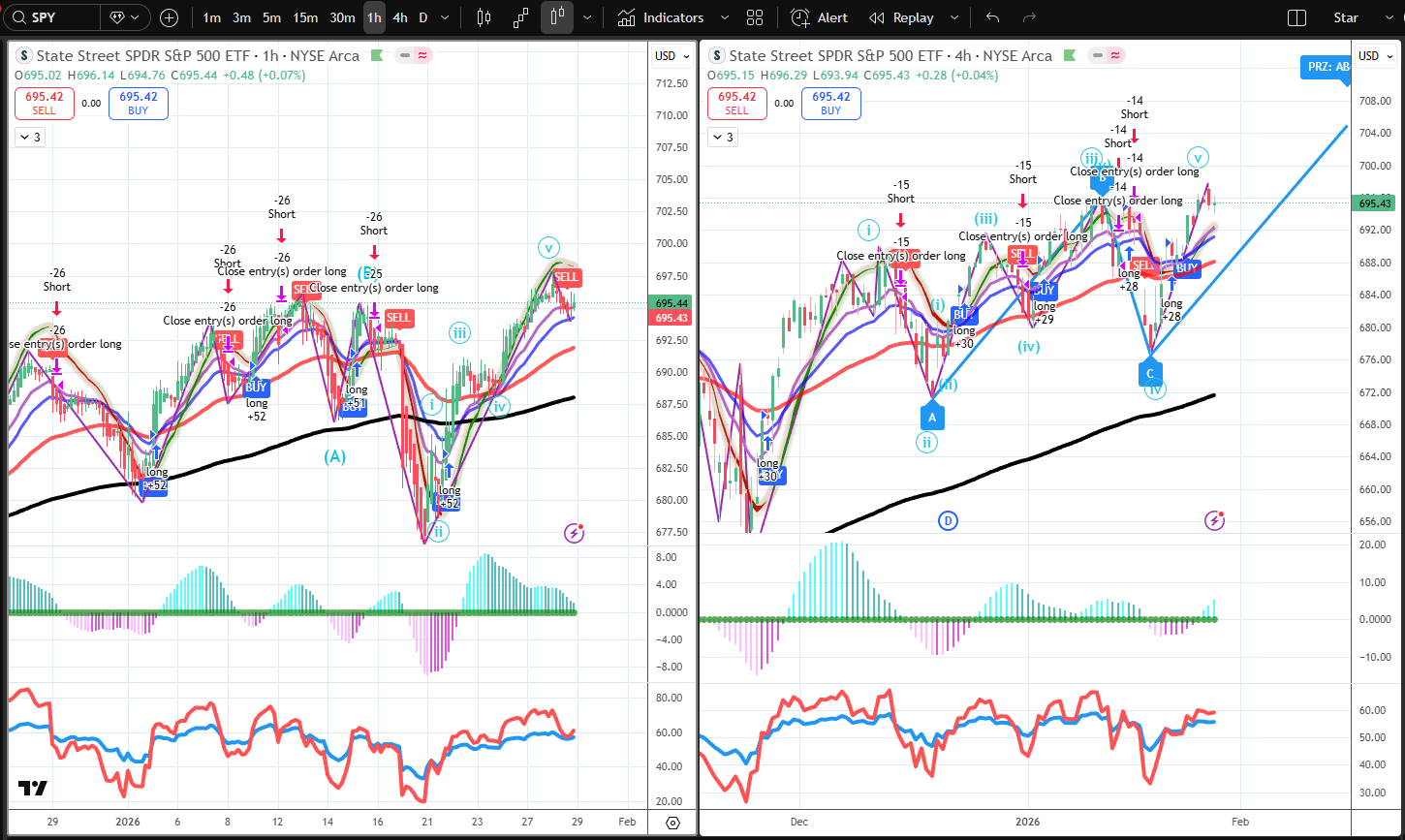Open the USD currency dropdown on 4h chart

tap(1374, 55)
